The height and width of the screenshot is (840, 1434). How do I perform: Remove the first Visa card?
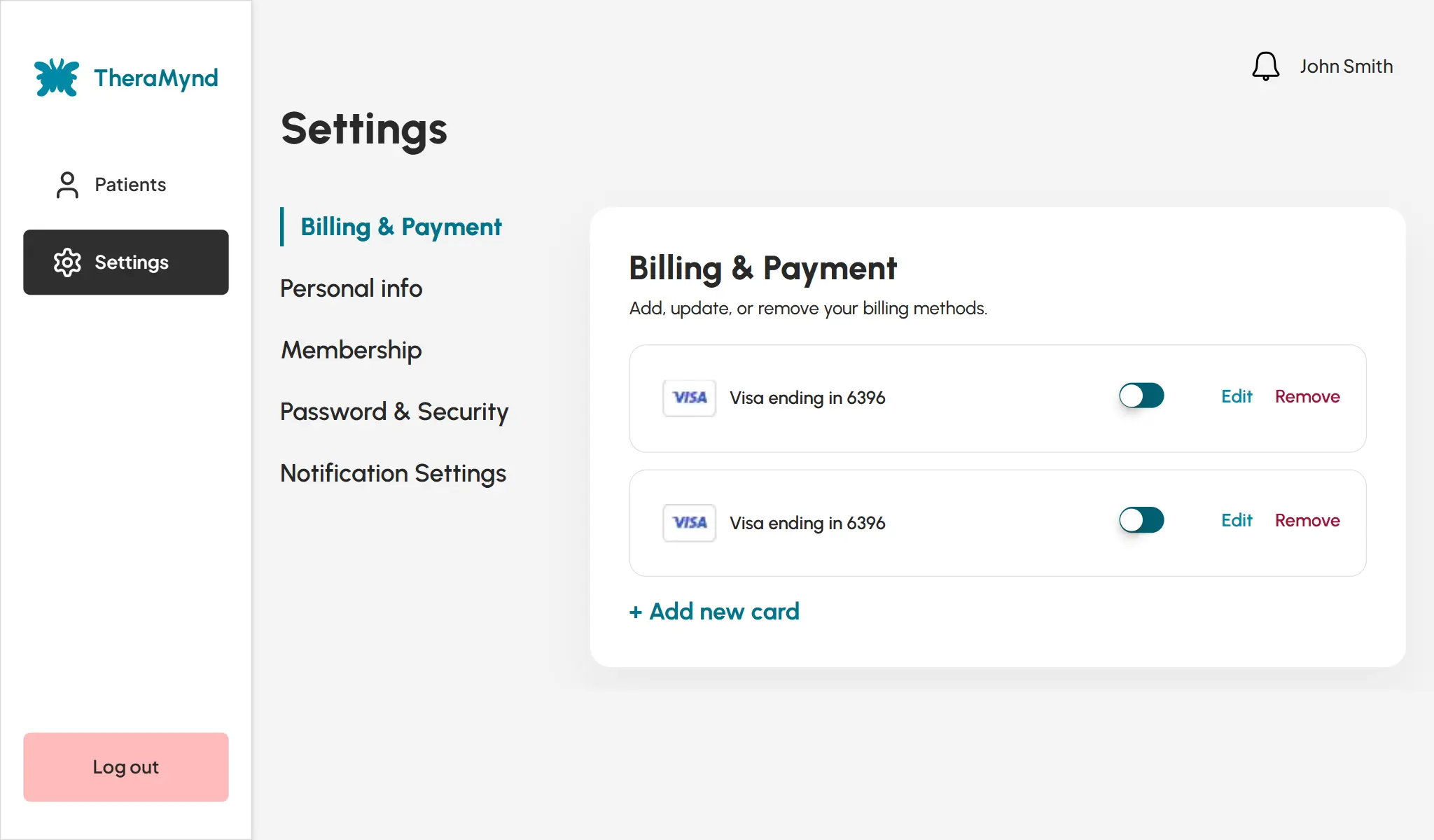[1307, 397]
